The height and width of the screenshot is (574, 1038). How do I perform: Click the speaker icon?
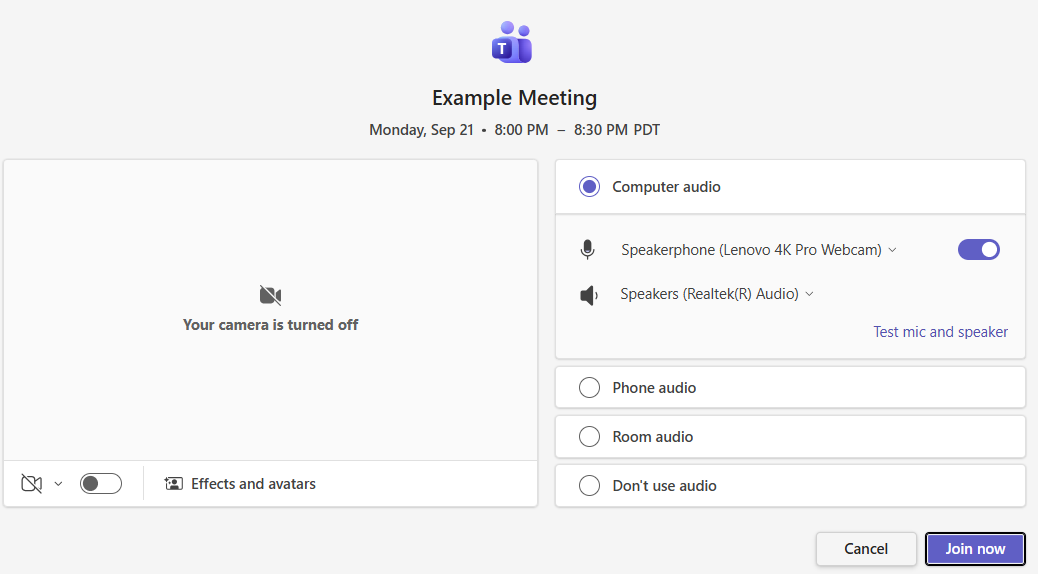point(589,295)
